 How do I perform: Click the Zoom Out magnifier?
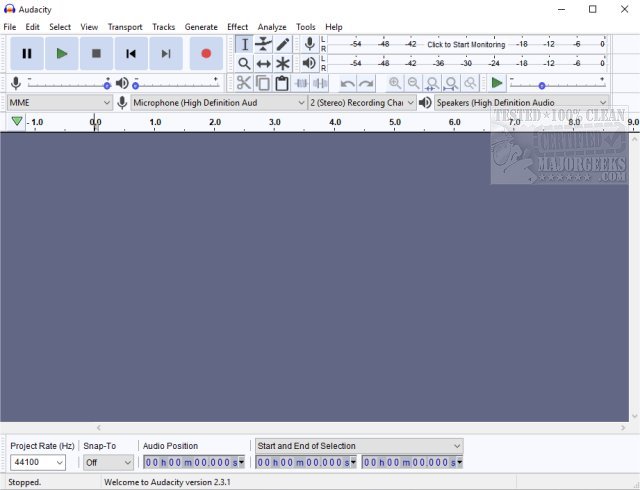(413, 83)
